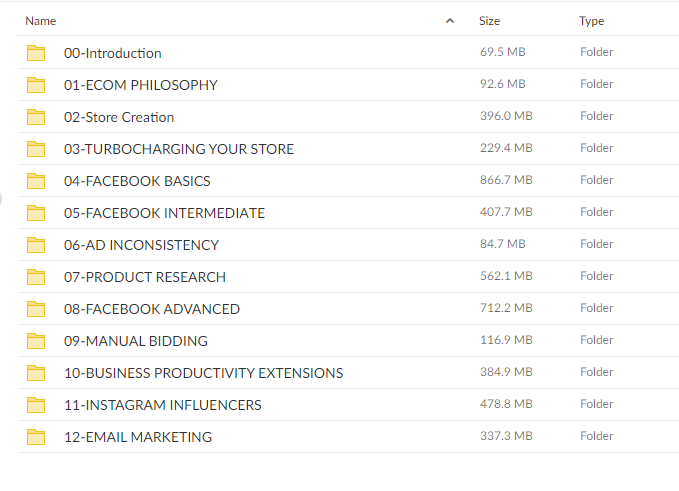
Task: Toggle name sort order arrow
Action: 449,21
